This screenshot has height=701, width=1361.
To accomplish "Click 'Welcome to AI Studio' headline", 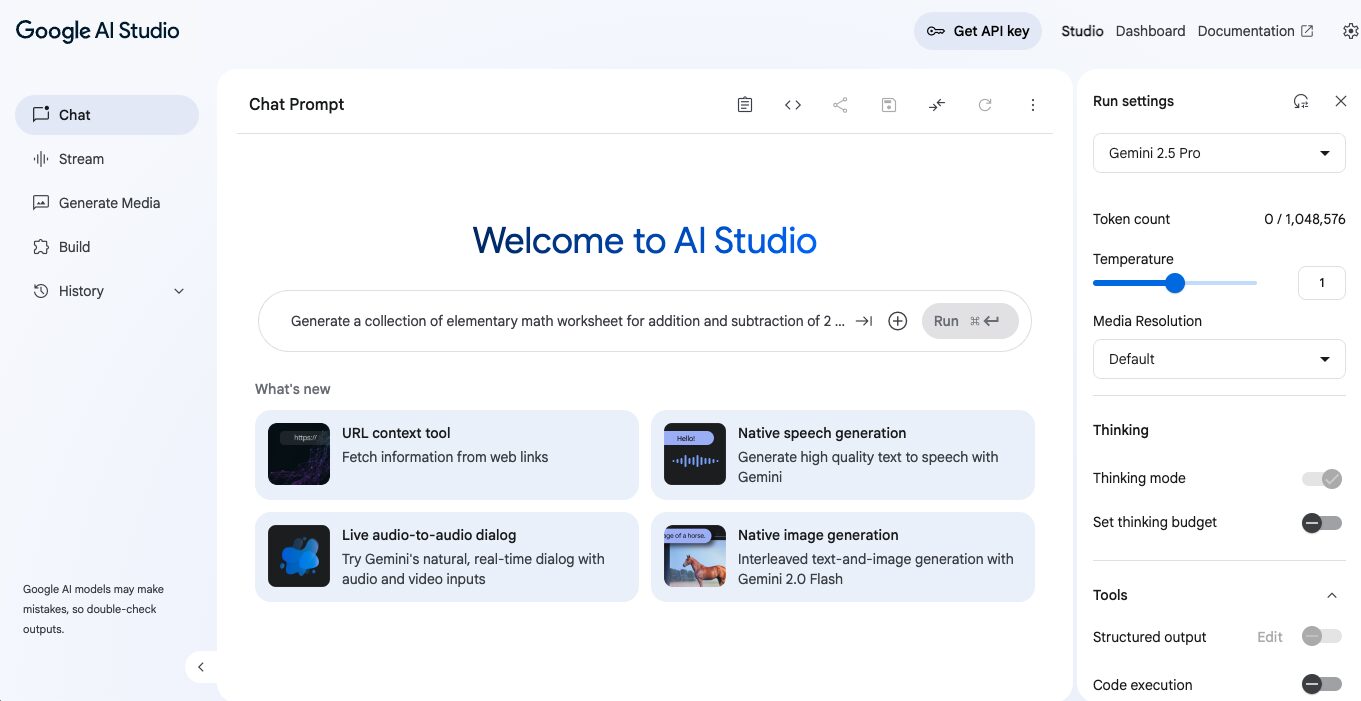I will click(x=645, y=240).
